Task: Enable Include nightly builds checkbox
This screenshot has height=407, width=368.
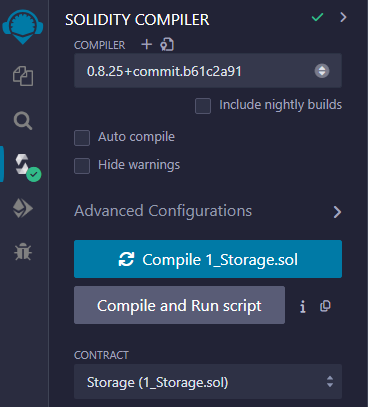Action: (203, 106)
